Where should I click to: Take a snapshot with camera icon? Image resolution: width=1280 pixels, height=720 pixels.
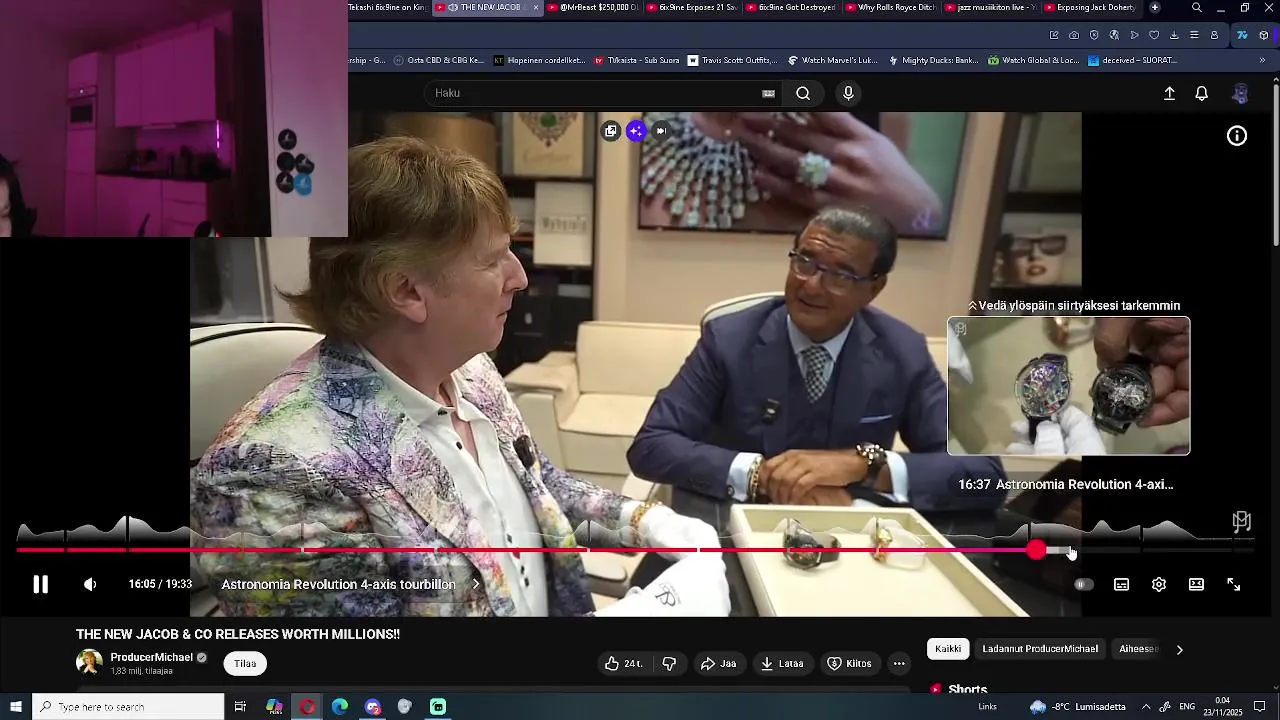coord(1074,35)
